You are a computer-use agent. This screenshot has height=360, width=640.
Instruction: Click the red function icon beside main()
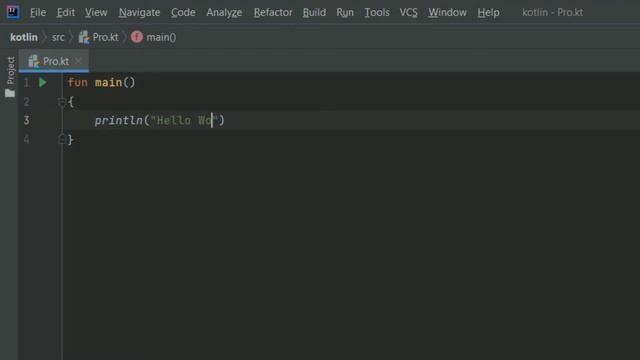(x=137, y=37)
